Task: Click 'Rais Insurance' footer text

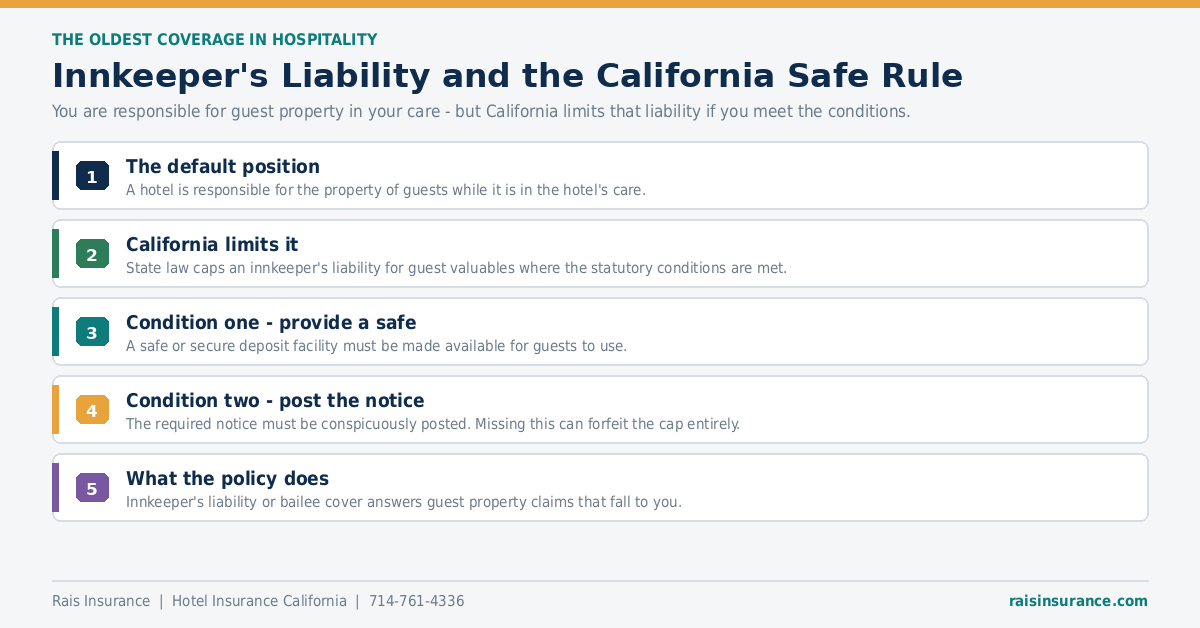Action: [101, 601]
